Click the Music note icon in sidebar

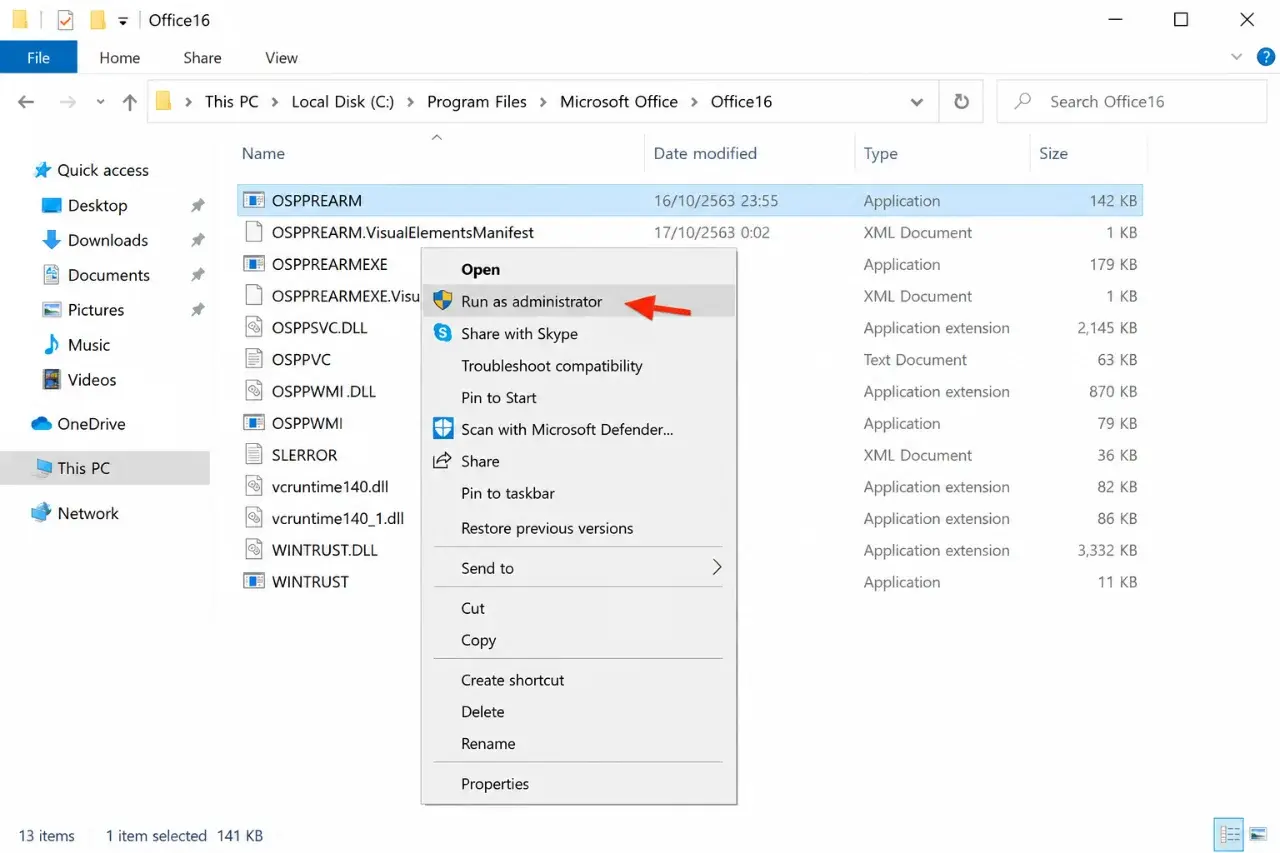(x=52, y=345)
